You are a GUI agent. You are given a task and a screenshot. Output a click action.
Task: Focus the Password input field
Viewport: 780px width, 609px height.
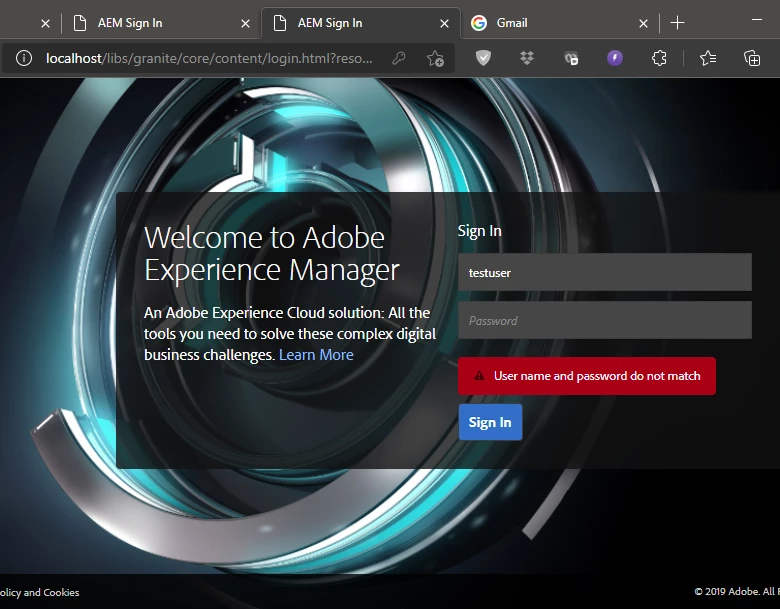[x=604, y=320]
